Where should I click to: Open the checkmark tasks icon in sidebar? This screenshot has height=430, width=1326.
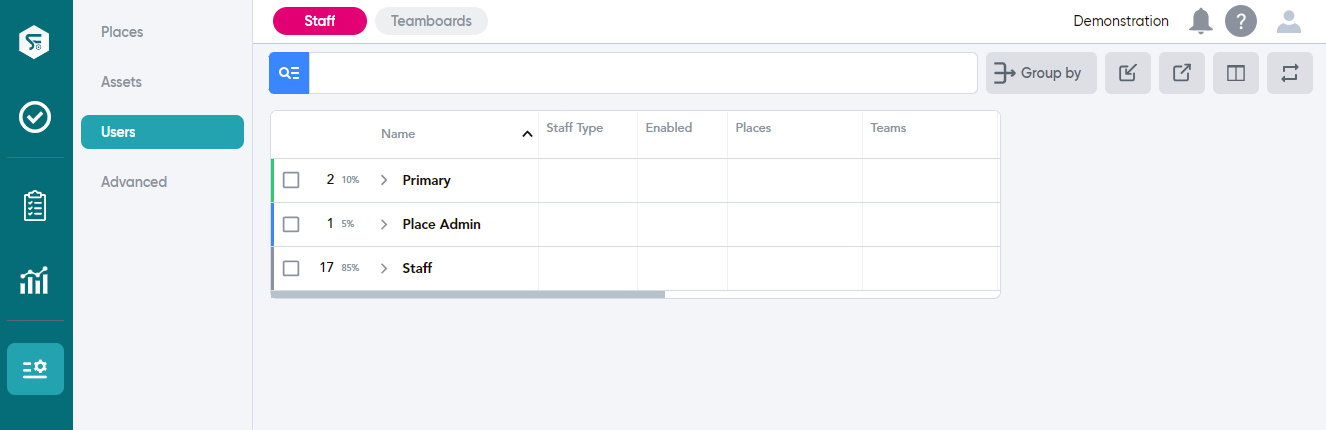pyautogui.click(x=35, y=117)
